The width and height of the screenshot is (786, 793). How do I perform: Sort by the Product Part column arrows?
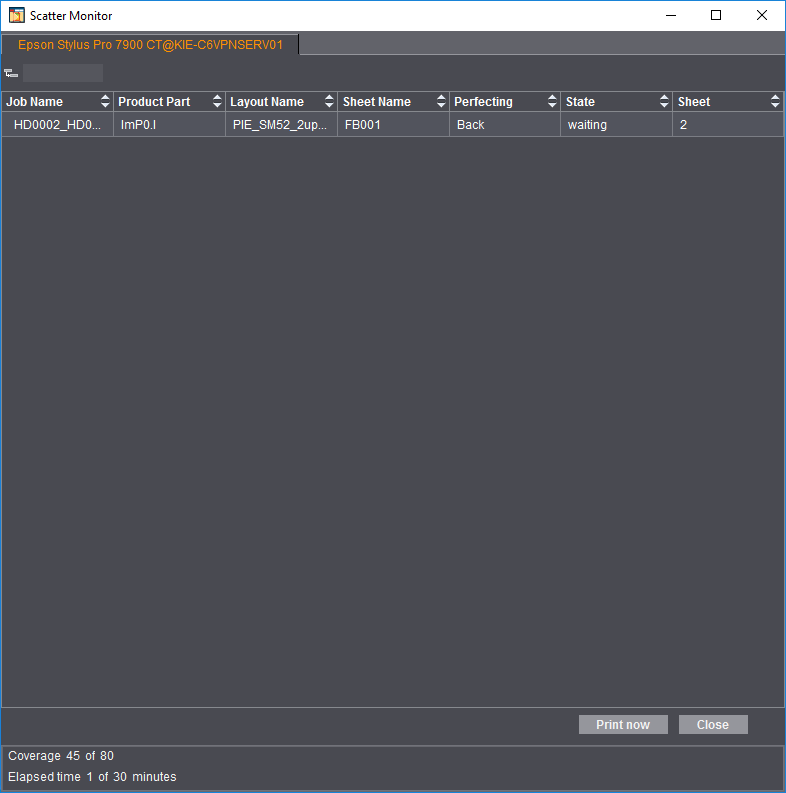pyautogui.click(x=217, y=101)
